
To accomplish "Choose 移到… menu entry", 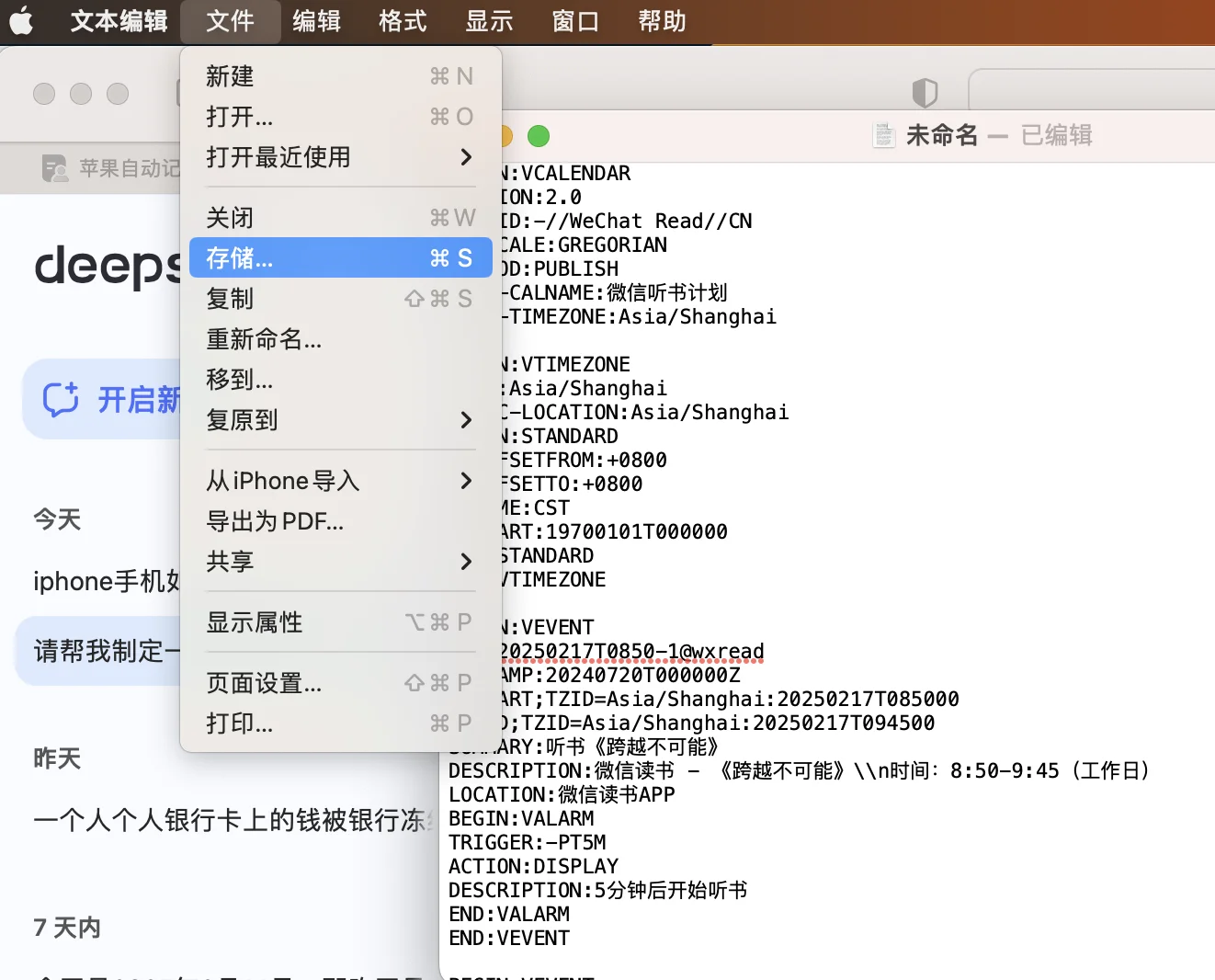I will [x=341, y=380].
